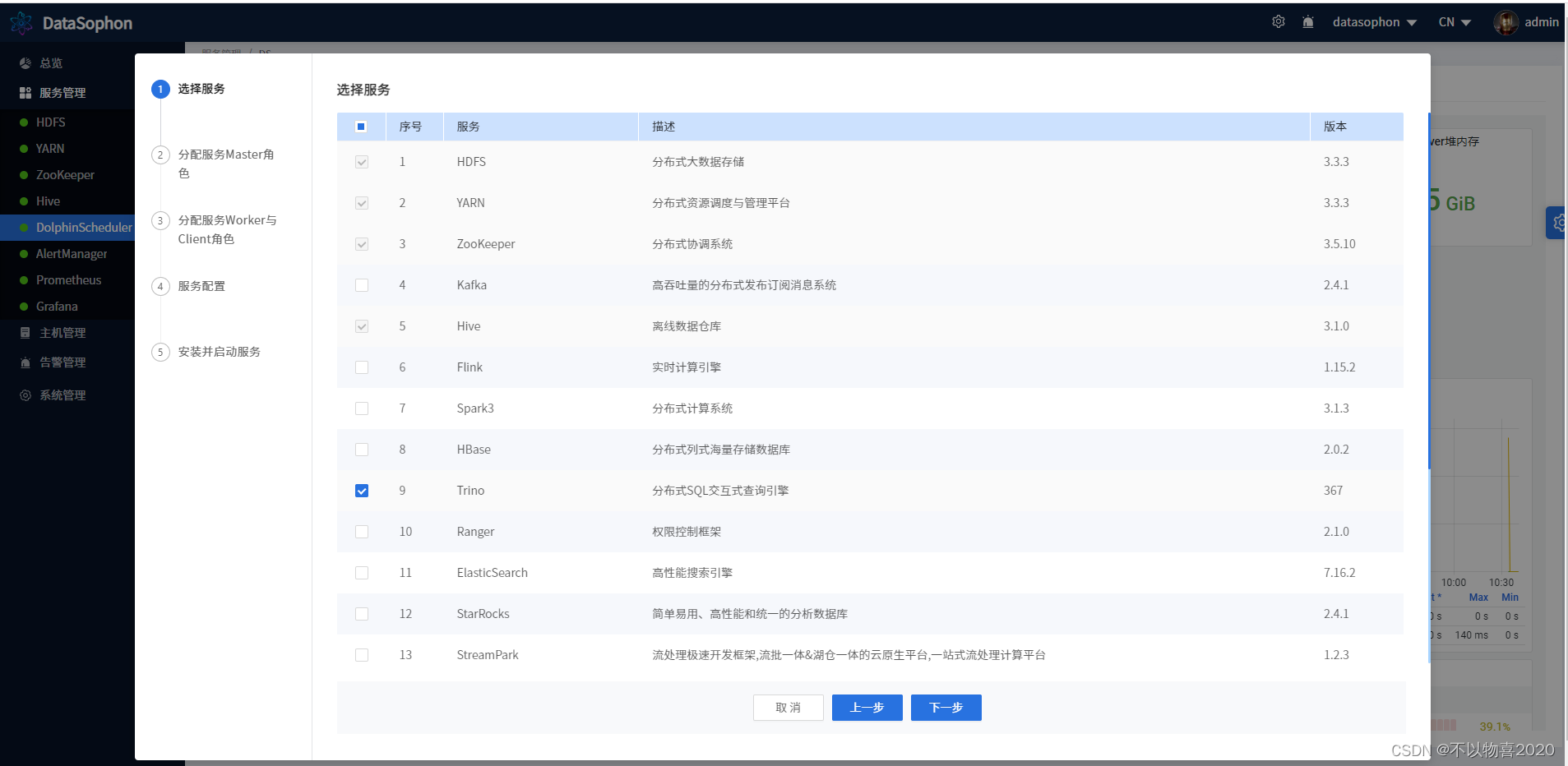Screen dimensions: 1568x766
Task: Click the Spark3 service name
Action: point(475,408)
